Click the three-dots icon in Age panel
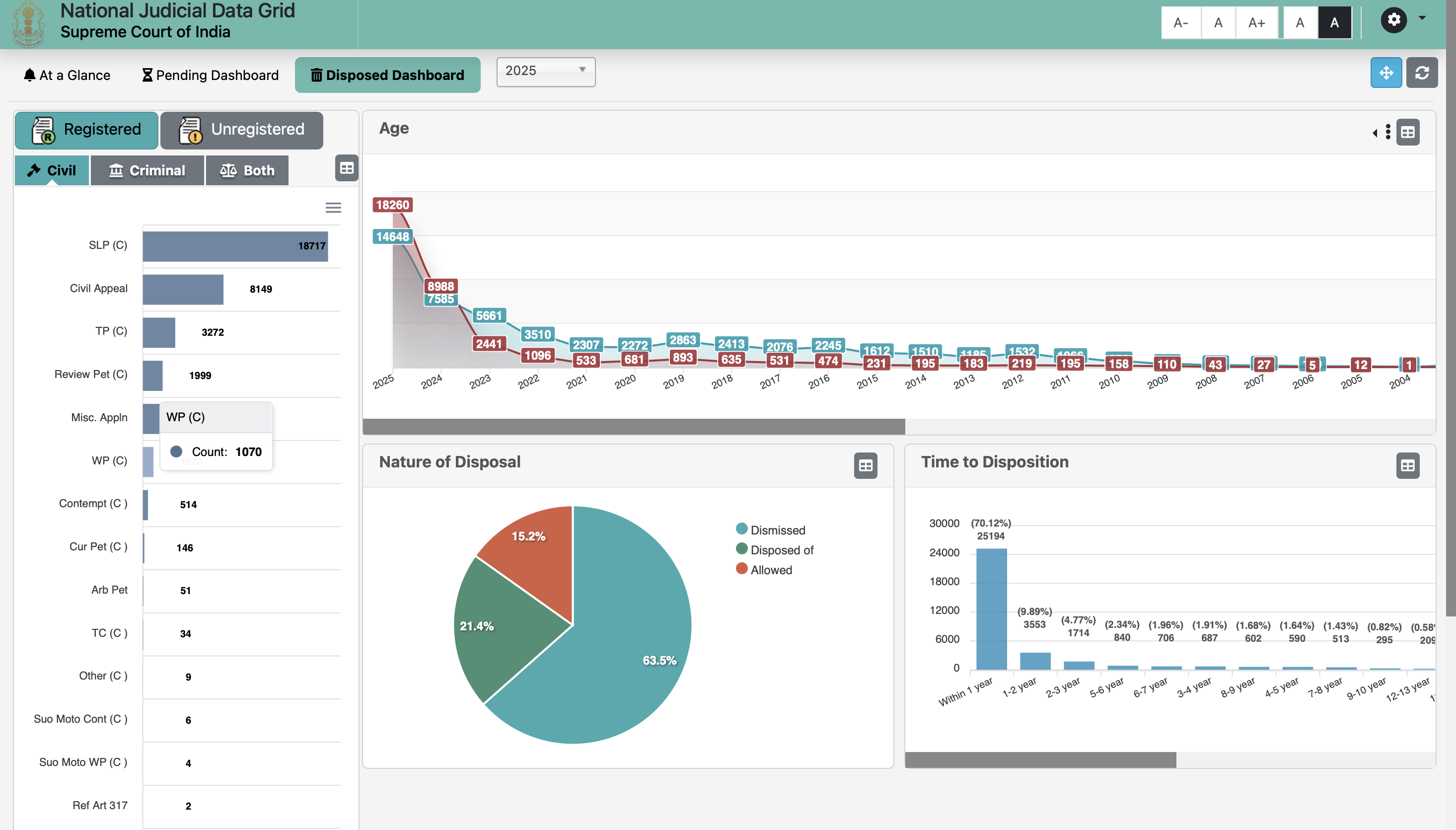 coord(1388,132)
